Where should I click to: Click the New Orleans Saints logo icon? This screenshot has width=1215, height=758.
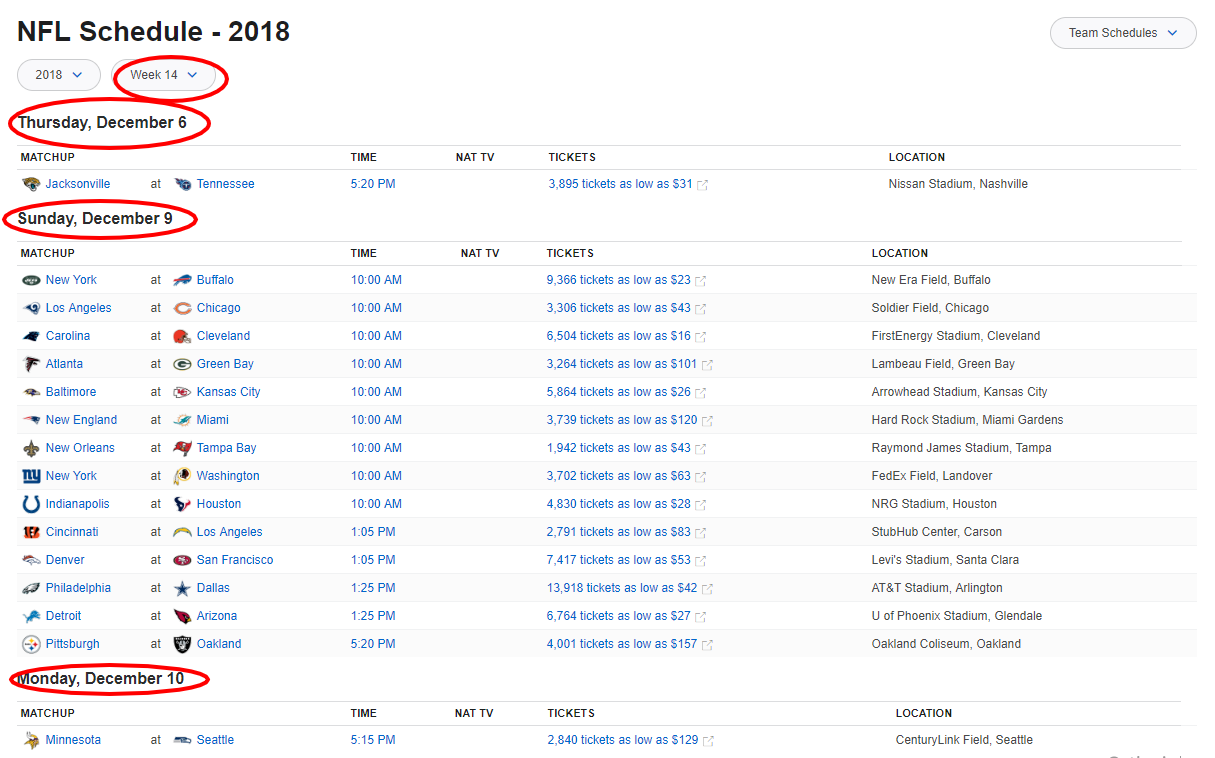[x=31, y=448]
